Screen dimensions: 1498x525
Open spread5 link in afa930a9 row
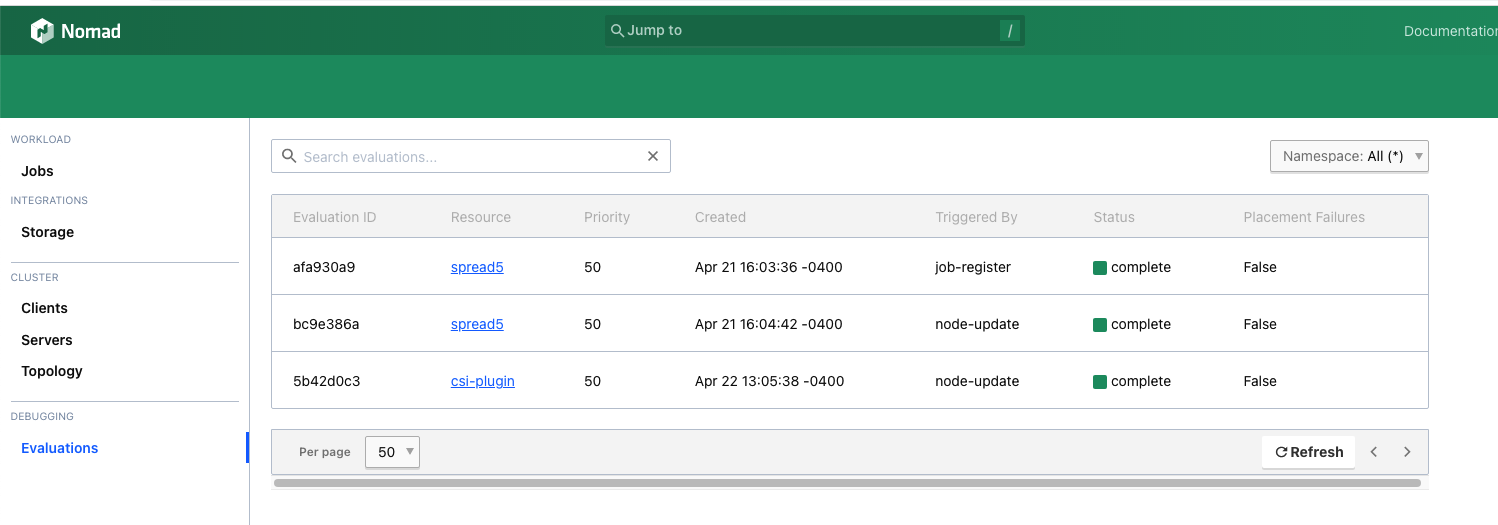point(477,267)
